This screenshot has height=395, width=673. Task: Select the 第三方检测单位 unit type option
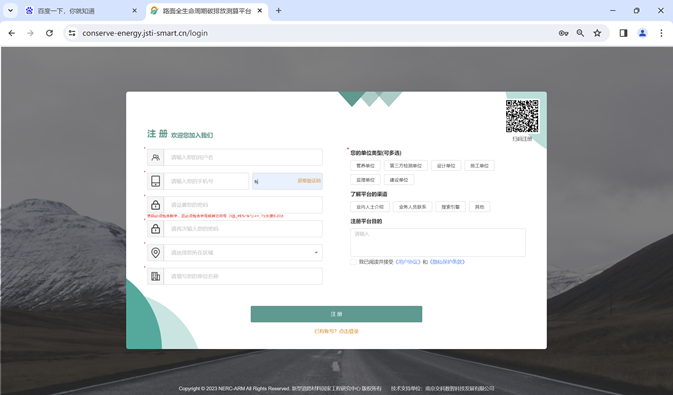pyautogui.click(x=406, y=166)
